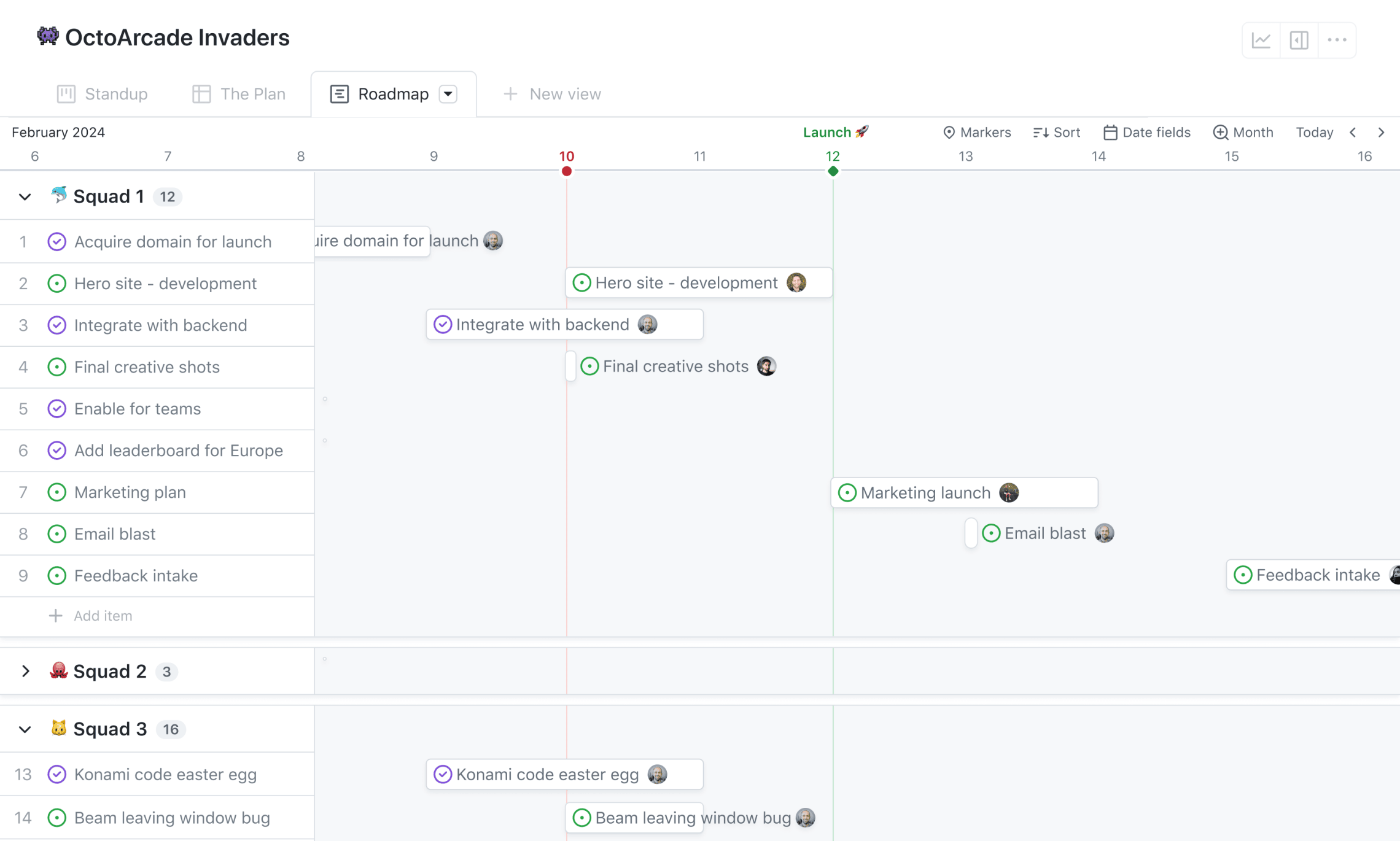This screenshot has height=841, width=1400.
Task: Toggle the side panel view
Action: coord(1299,39)
